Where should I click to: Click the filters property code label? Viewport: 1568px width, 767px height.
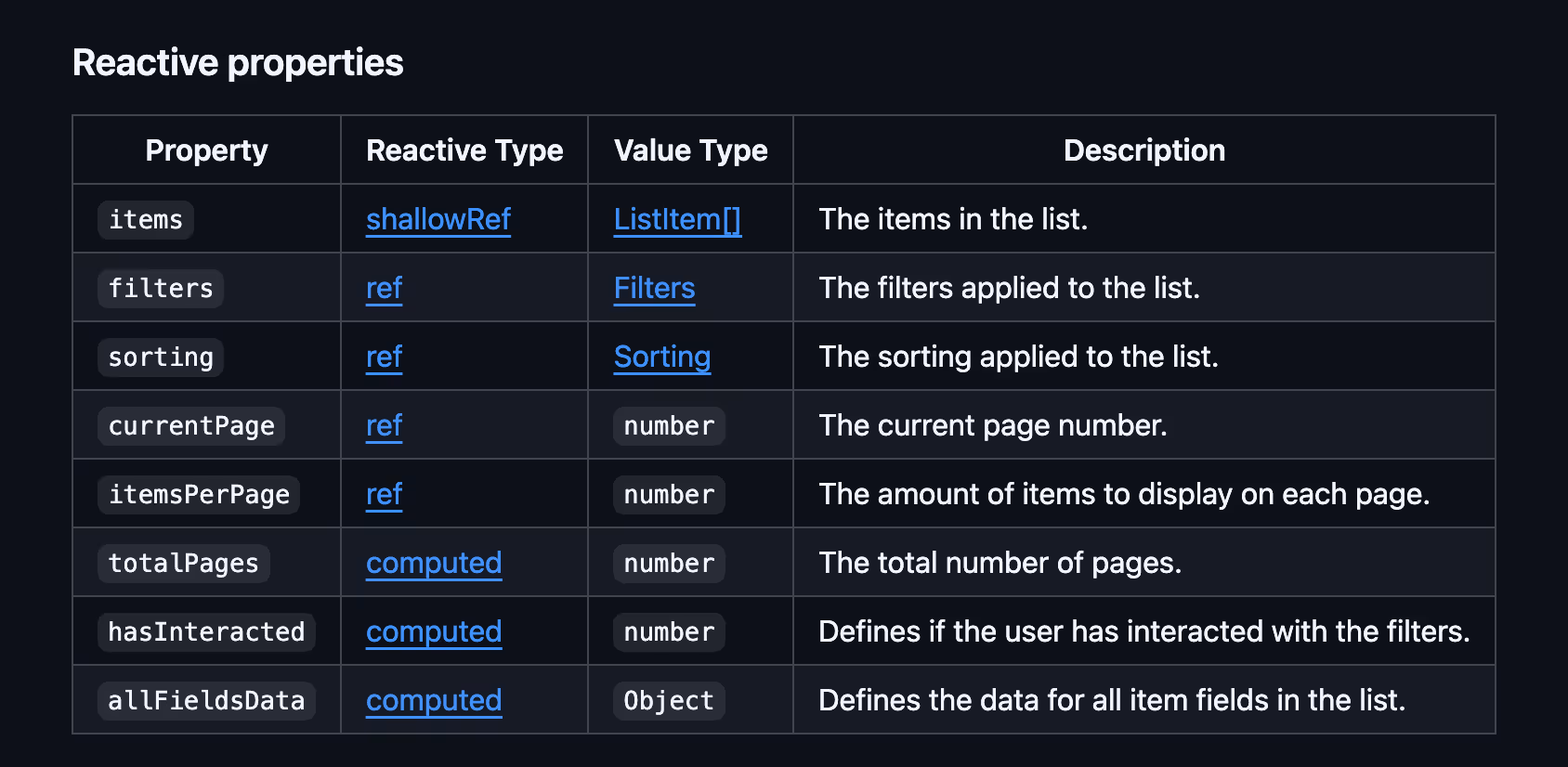click(x=161, y=289)
